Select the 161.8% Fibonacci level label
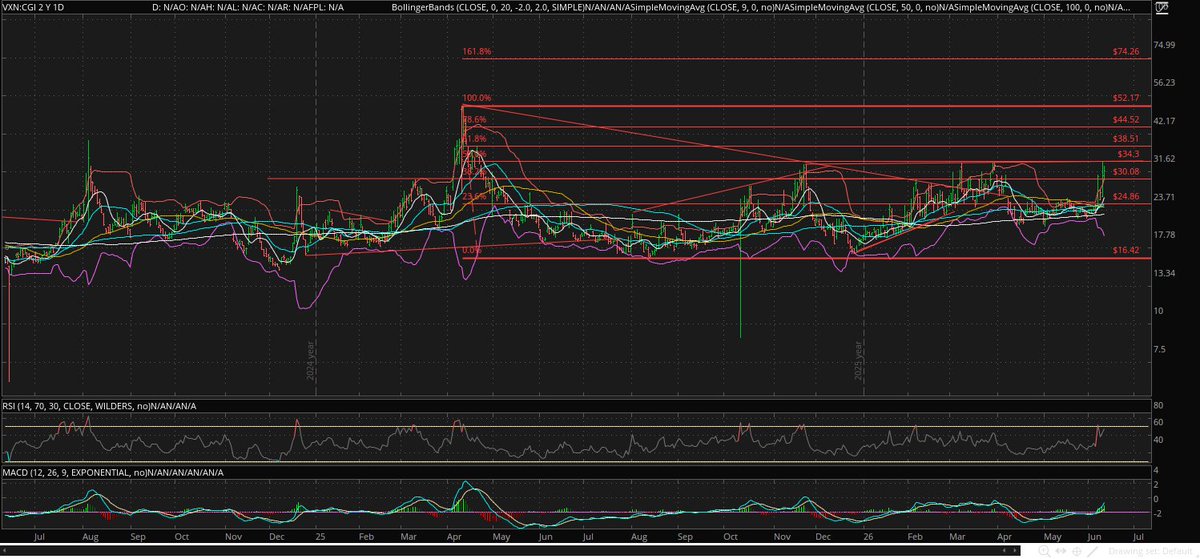 click(477, 52)
